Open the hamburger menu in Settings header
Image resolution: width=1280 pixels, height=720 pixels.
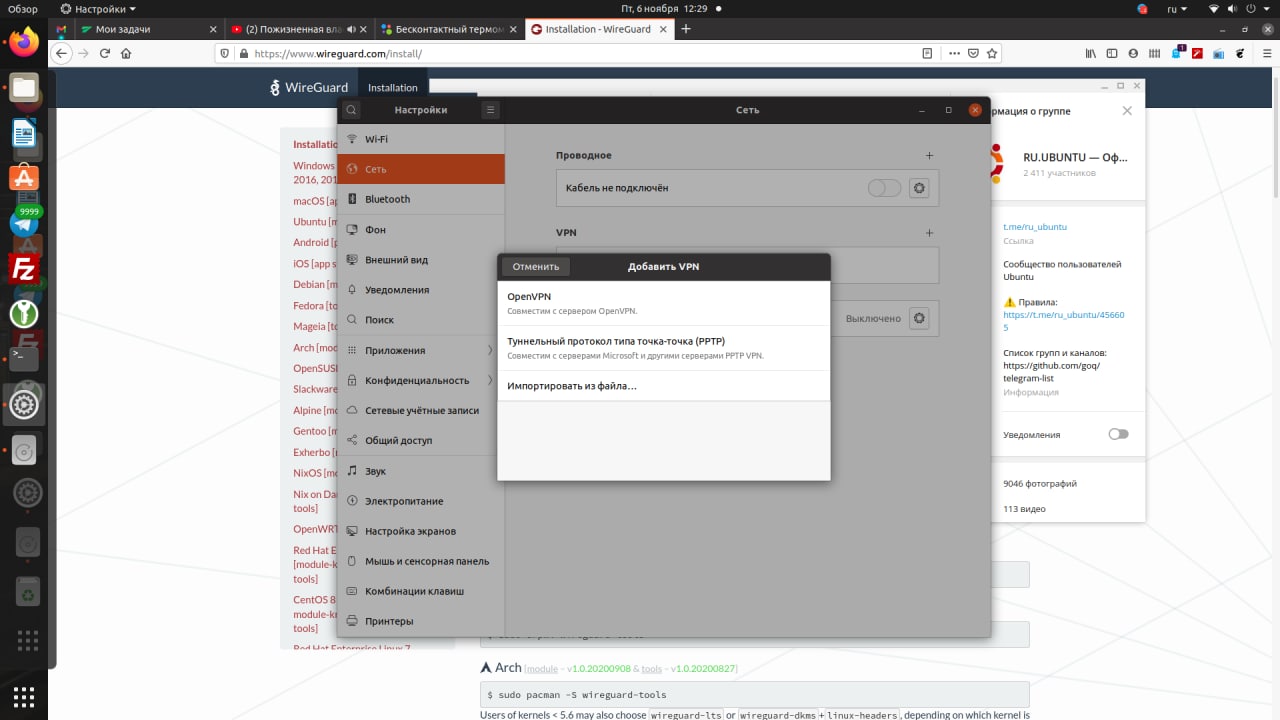490,110
